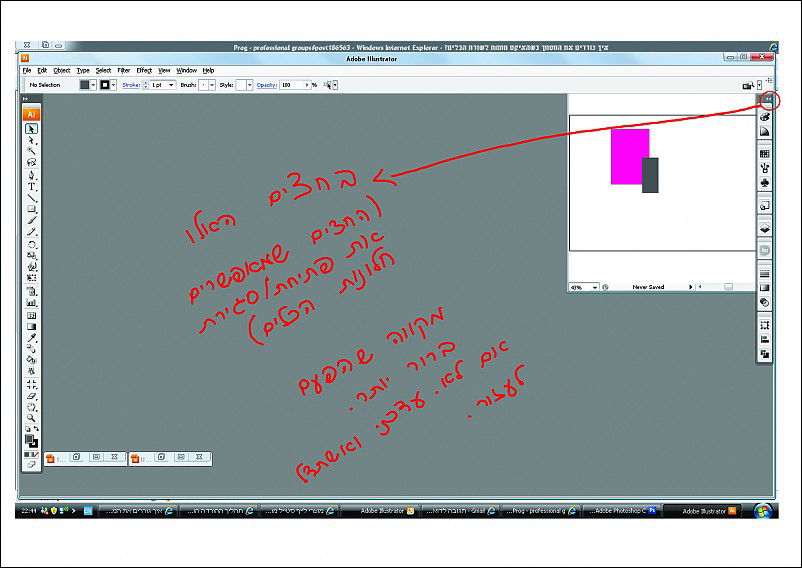Viewport: 802px width, 568px height.
Task: Open the Swatches grid panel icon
Action: tap(765, 153)
